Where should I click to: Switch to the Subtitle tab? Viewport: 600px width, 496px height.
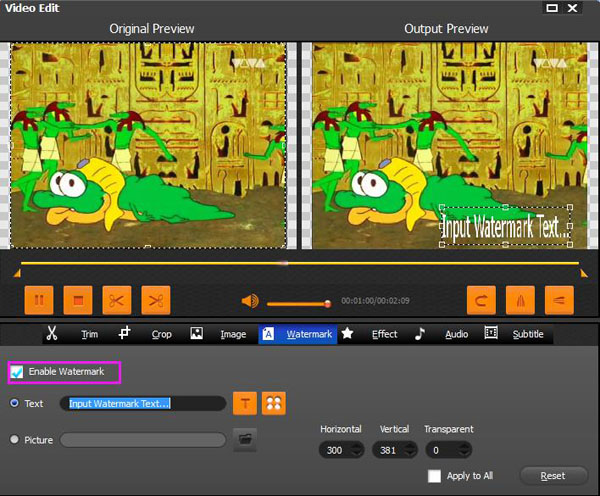528,334
